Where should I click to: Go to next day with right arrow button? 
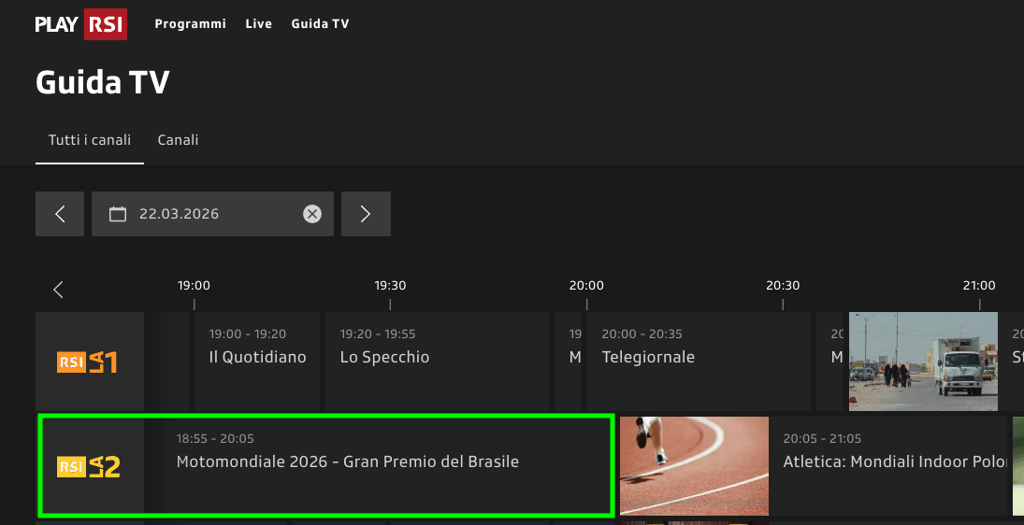(x=366, y=214)
